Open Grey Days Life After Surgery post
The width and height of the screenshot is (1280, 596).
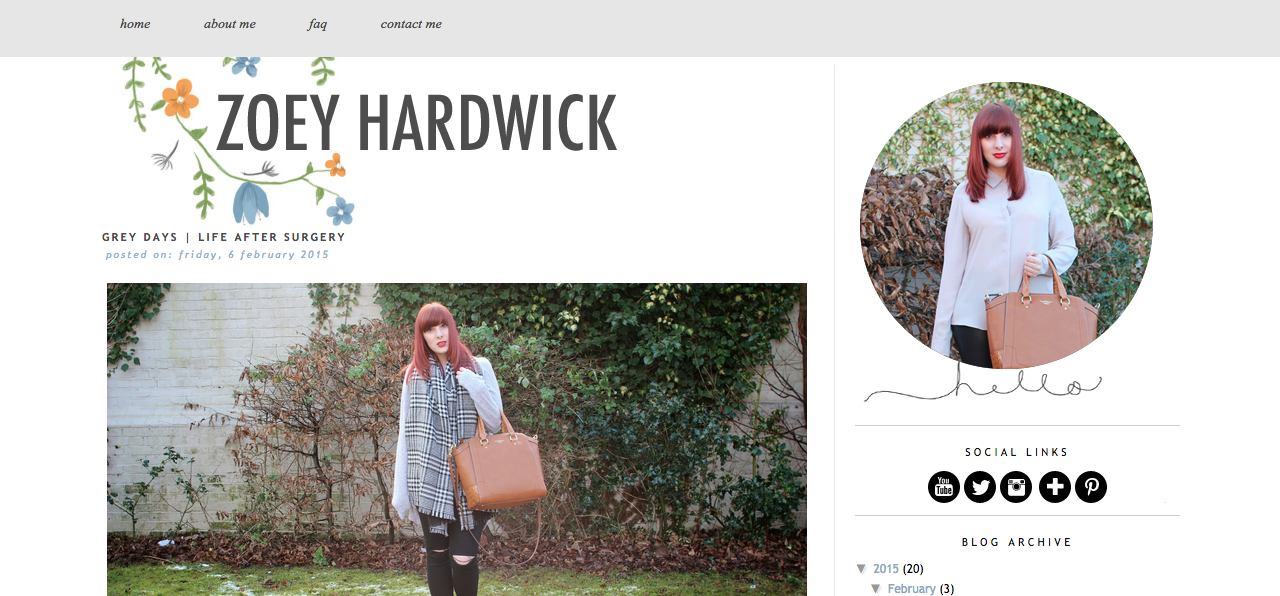224,237
